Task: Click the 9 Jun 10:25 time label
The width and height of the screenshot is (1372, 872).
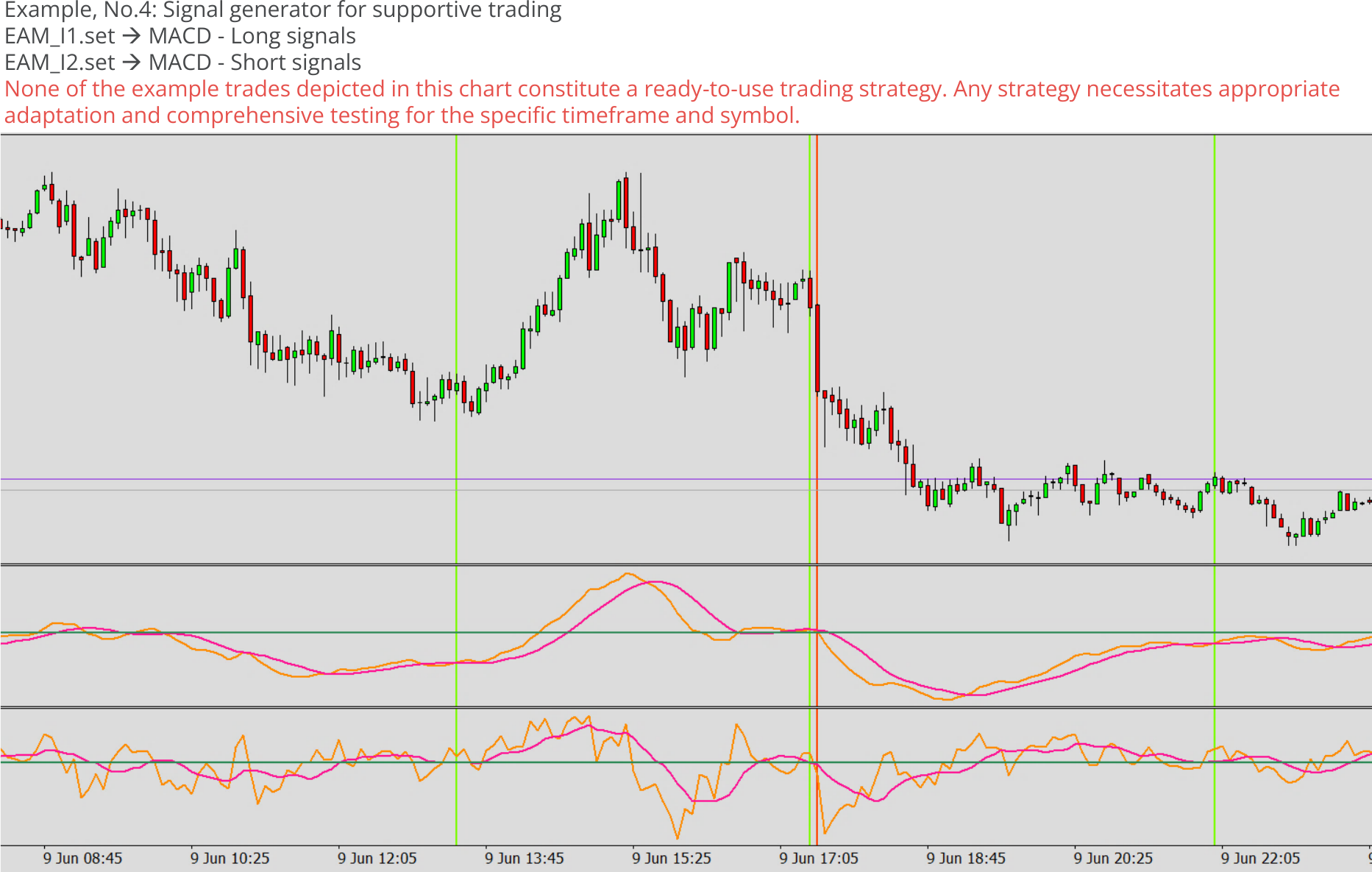Action: click(x=230, y=858)
